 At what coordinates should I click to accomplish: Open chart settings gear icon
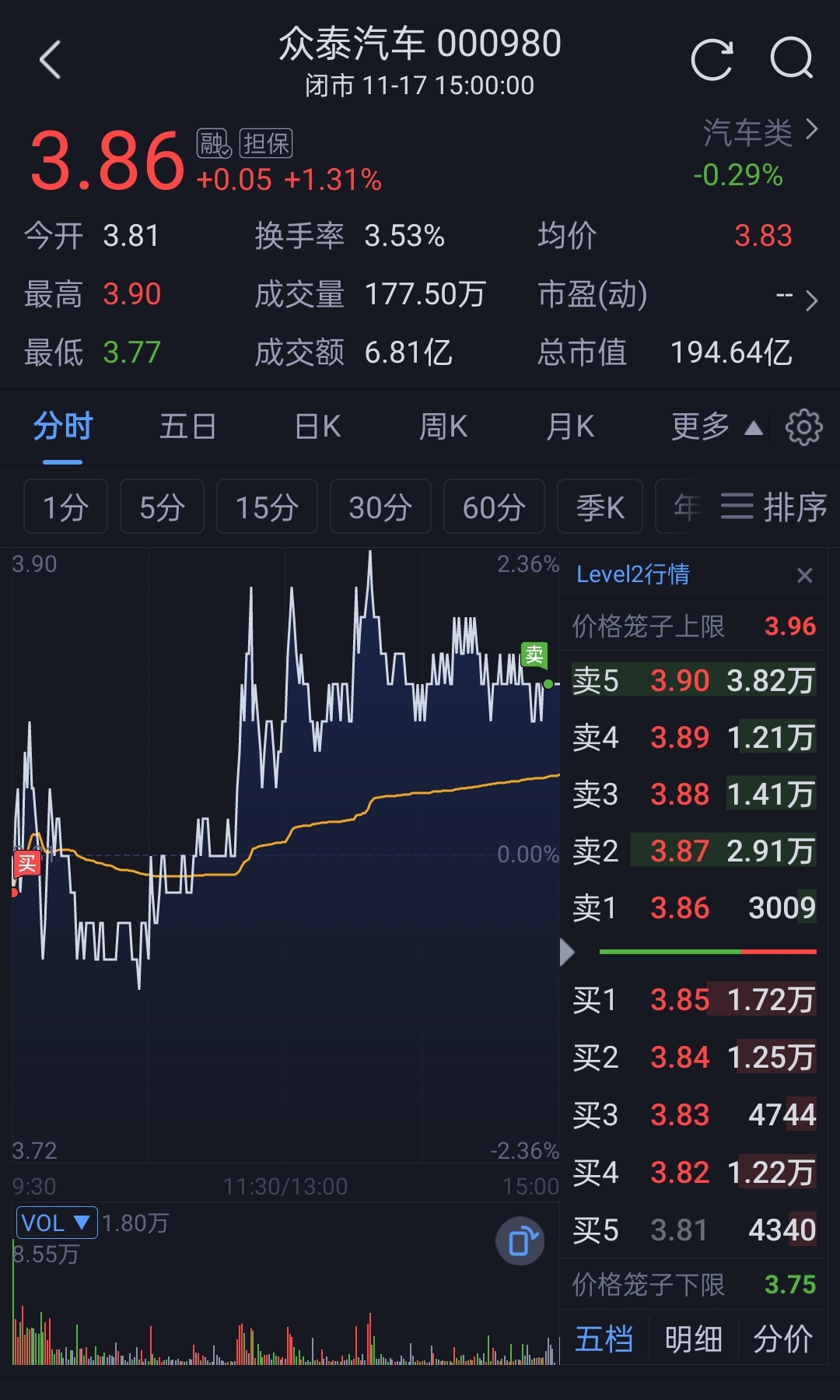pyautogui.click(x=803, y=427)
